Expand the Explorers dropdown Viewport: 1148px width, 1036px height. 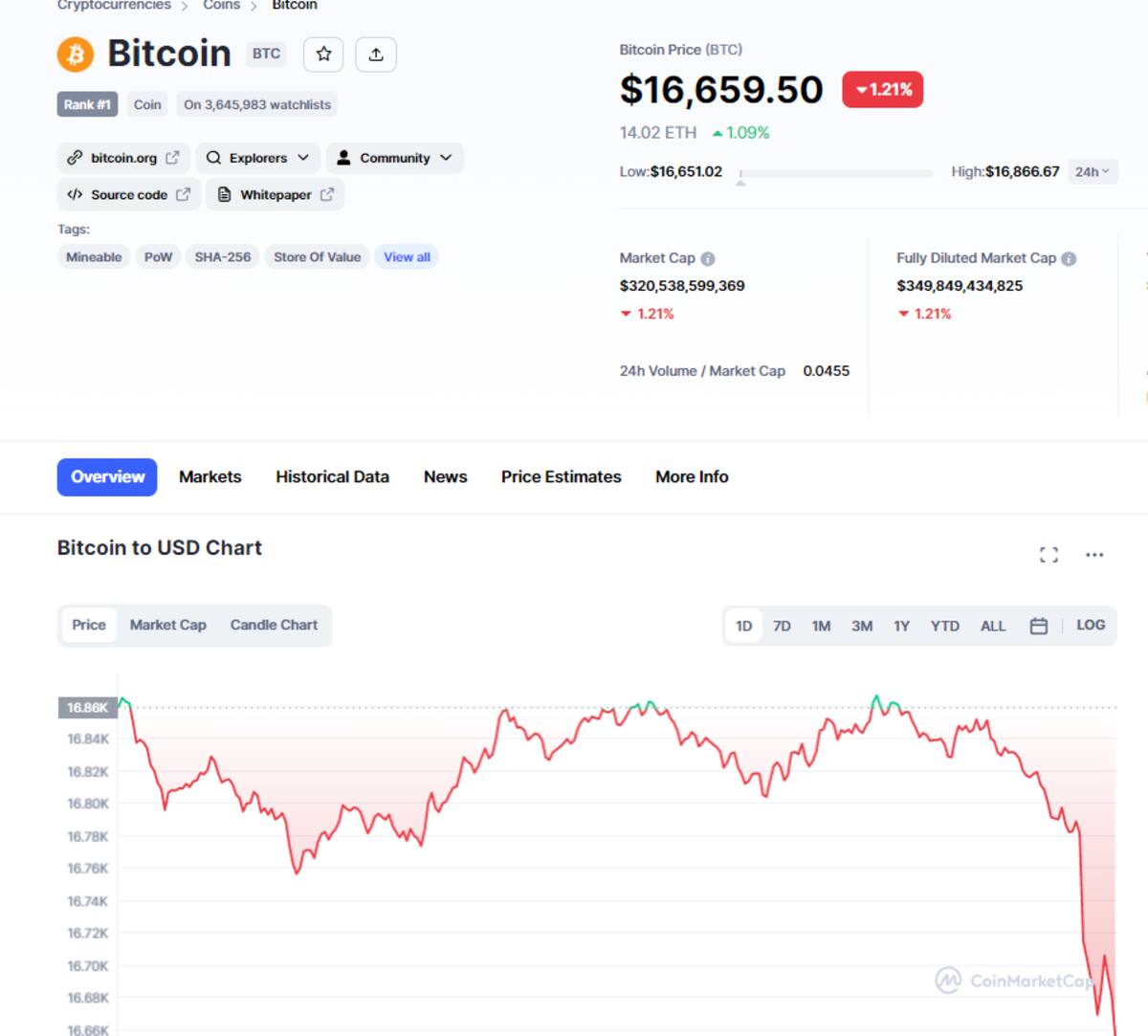257,158
